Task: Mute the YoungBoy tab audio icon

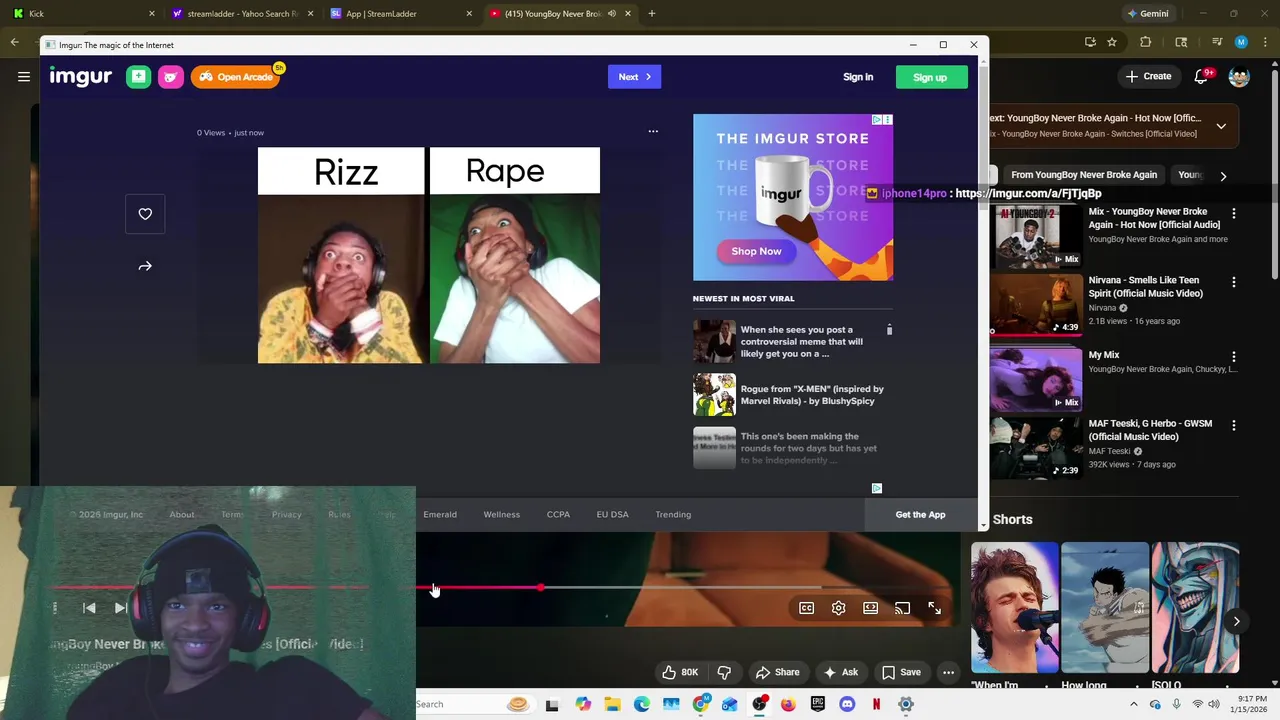Action: tap(611, 13)
